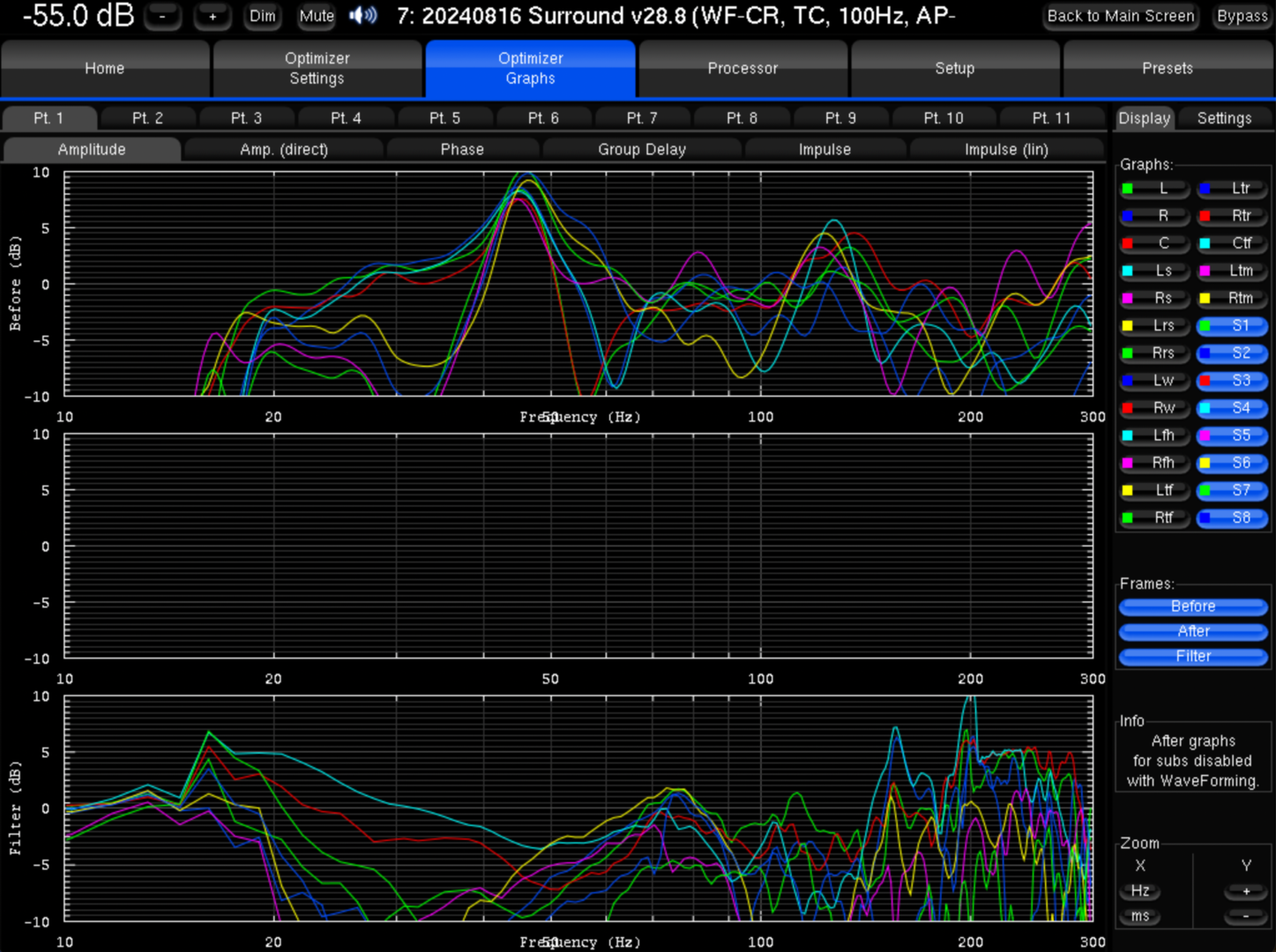This screenshot has height=952, width=1276.
Task: Select measurement point Pt. 5
Action: pos(444,118)
